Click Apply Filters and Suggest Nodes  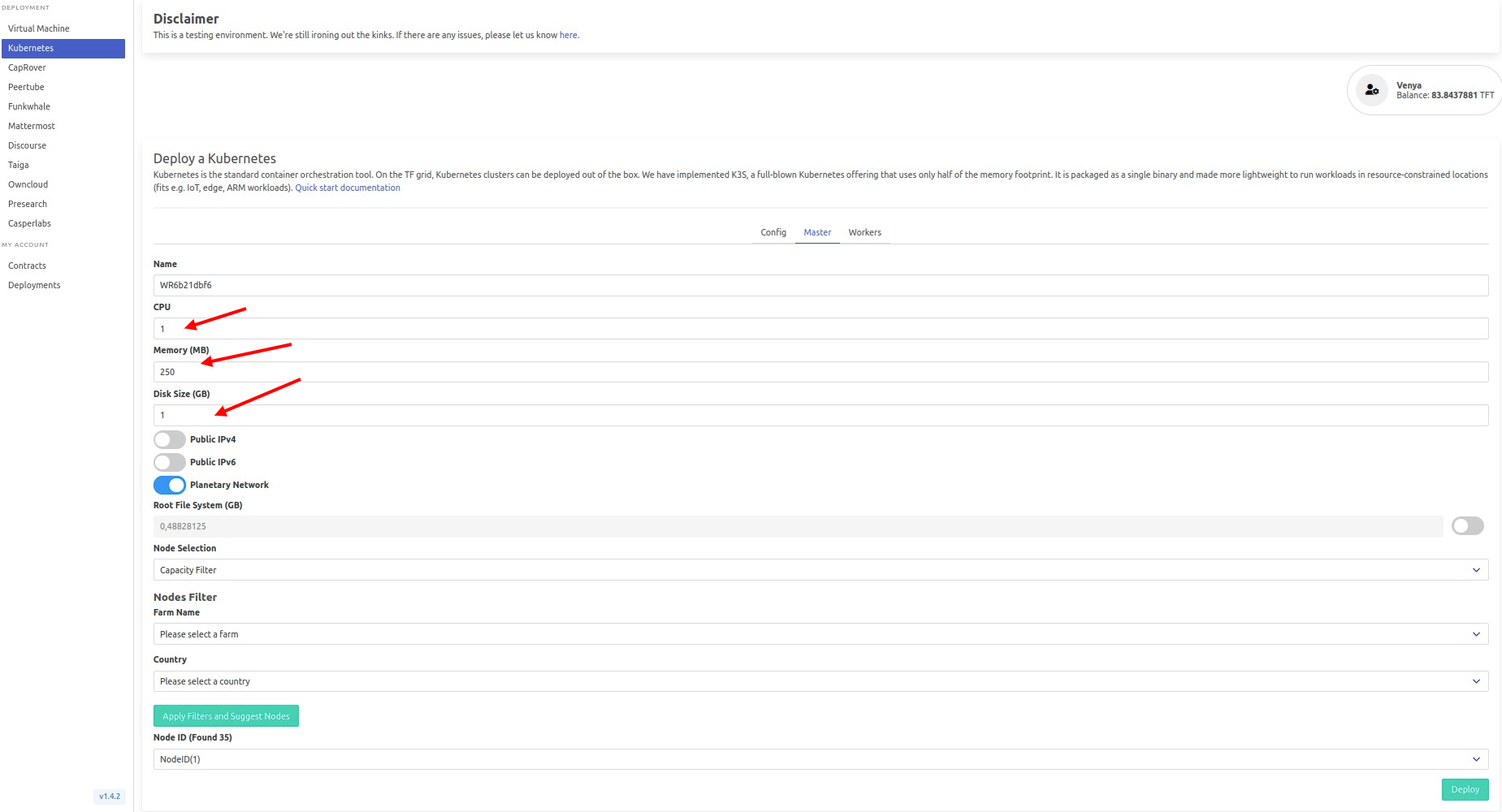coord(226,715)
